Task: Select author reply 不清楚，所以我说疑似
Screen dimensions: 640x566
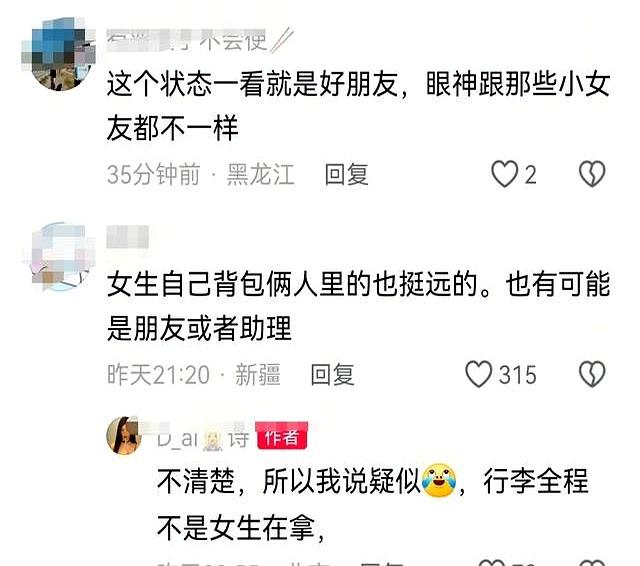Action: coord(289,481)
